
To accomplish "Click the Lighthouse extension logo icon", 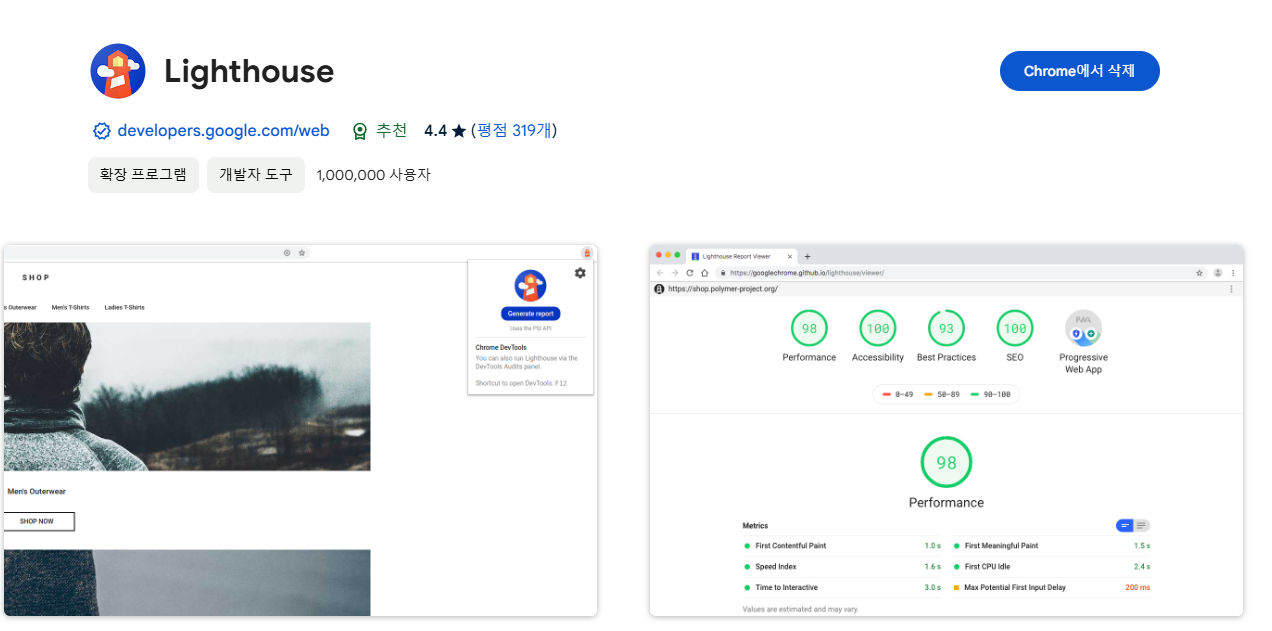I will [118, 71].
